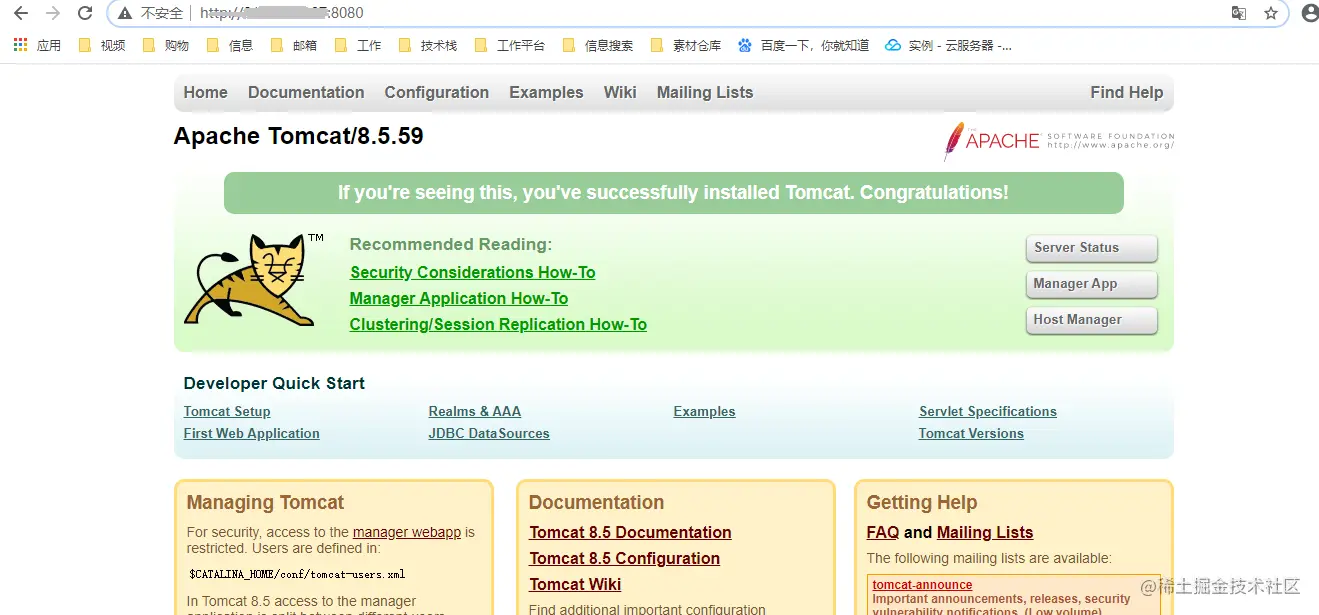Open the 工作 bookmark folder
Image resolution: width=1319 pixels, height=615 pixels.
(358, 45)
